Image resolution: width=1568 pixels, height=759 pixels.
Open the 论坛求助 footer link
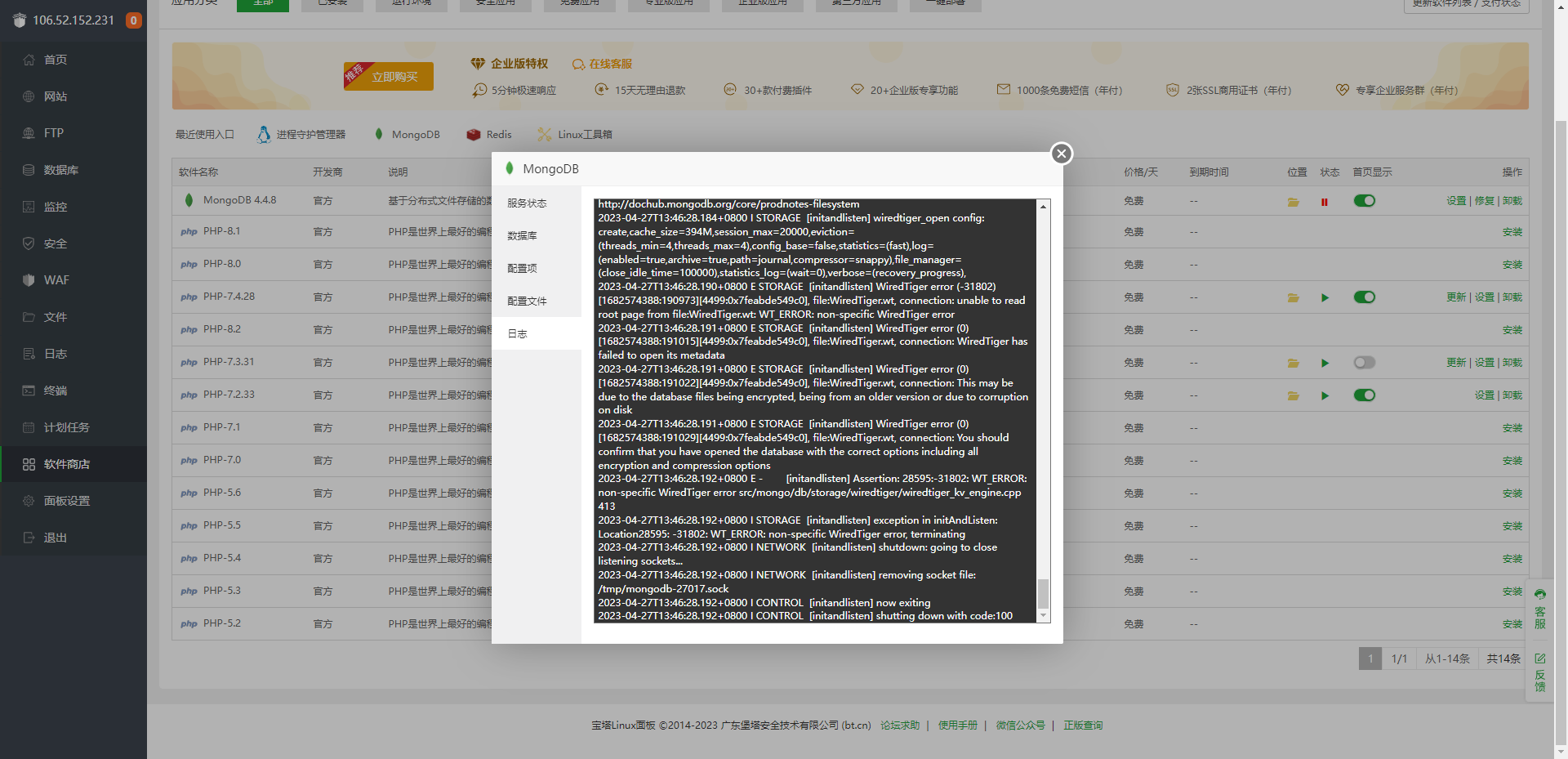pos(900,726)
